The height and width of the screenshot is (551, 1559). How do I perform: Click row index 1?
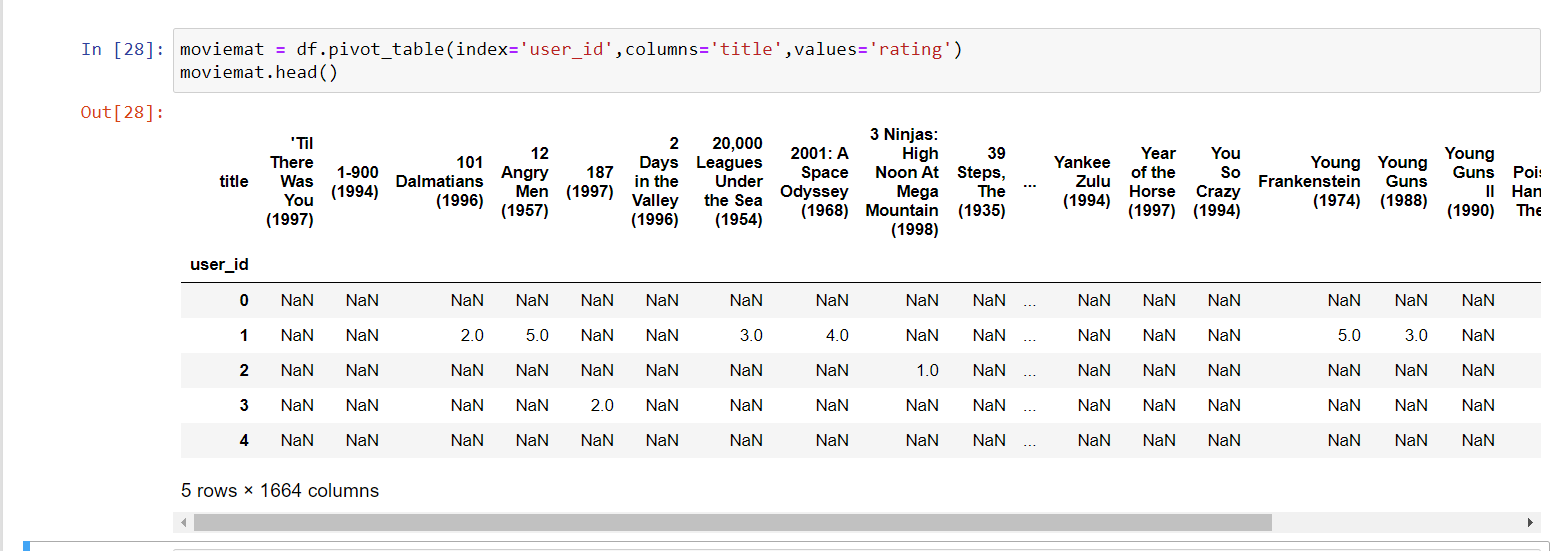point(244,335)
